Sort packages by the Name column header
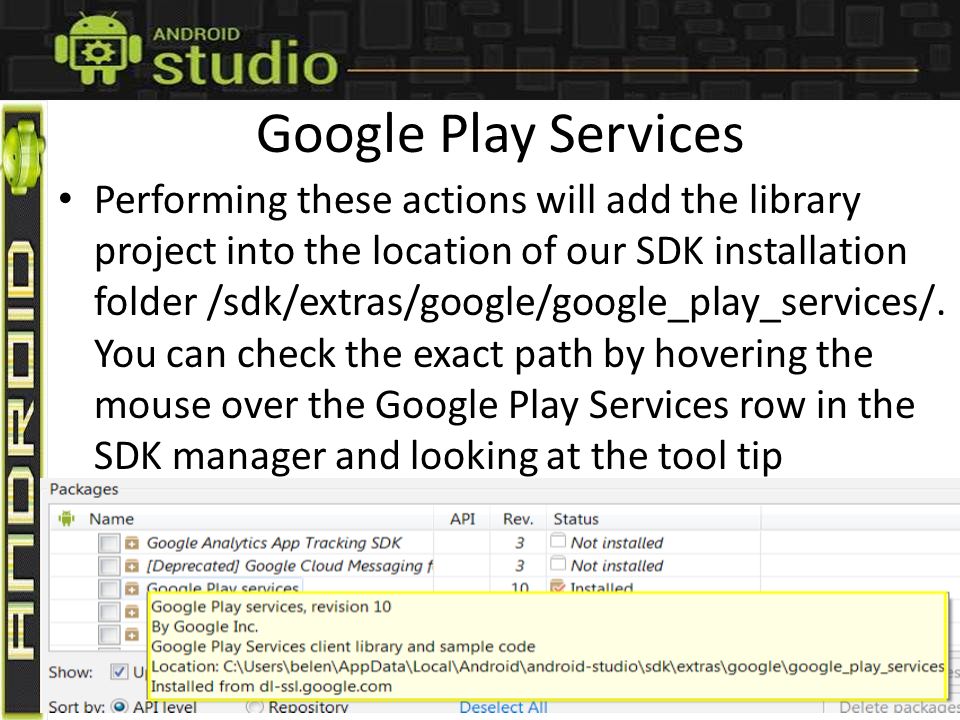960x720 pixels. [111, 519]
